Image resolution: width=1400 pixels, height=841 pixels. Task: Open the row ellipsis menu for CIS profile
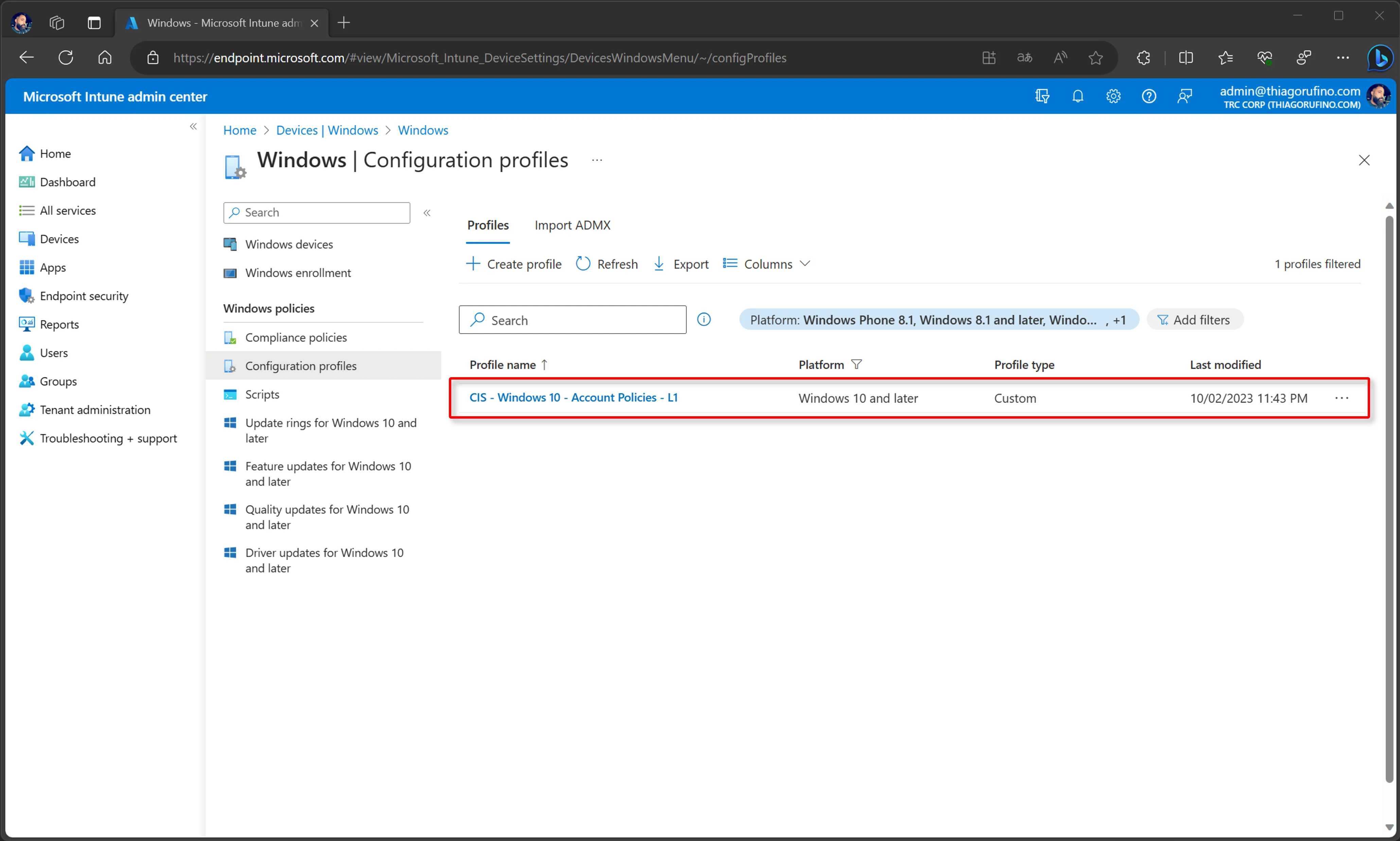(x=1342, y=398)
